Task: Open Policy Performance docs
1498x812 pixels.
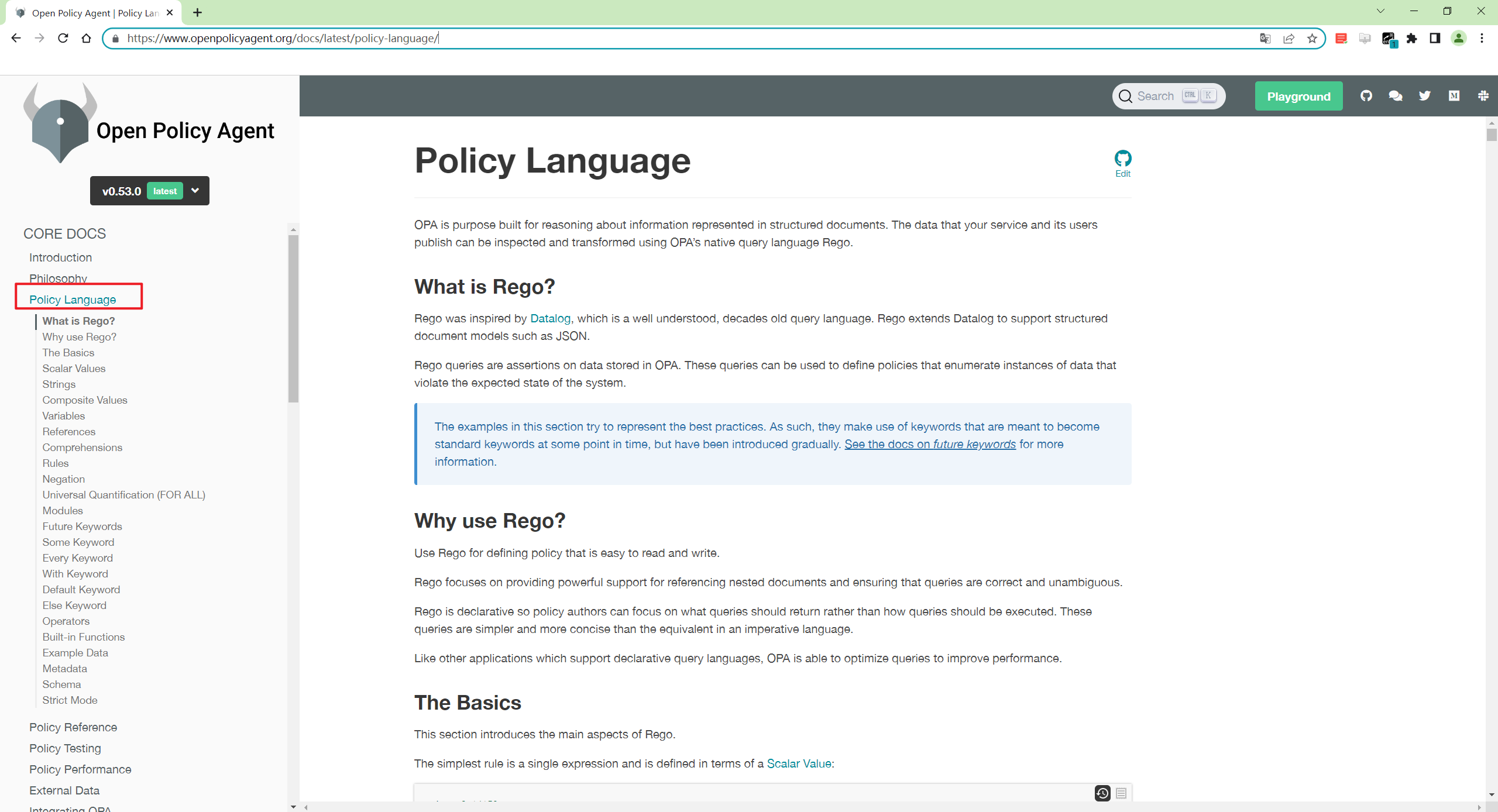Action: 80,769
